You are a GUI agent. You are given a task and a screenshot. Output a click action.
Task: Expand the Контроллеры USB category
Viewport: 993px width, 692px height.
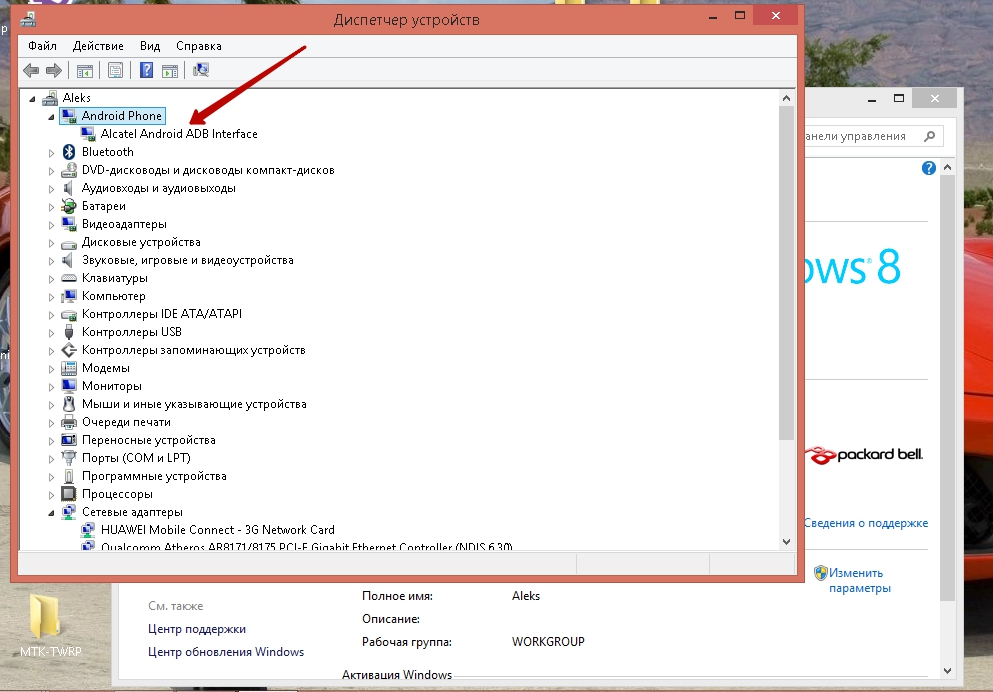point(52,332)
